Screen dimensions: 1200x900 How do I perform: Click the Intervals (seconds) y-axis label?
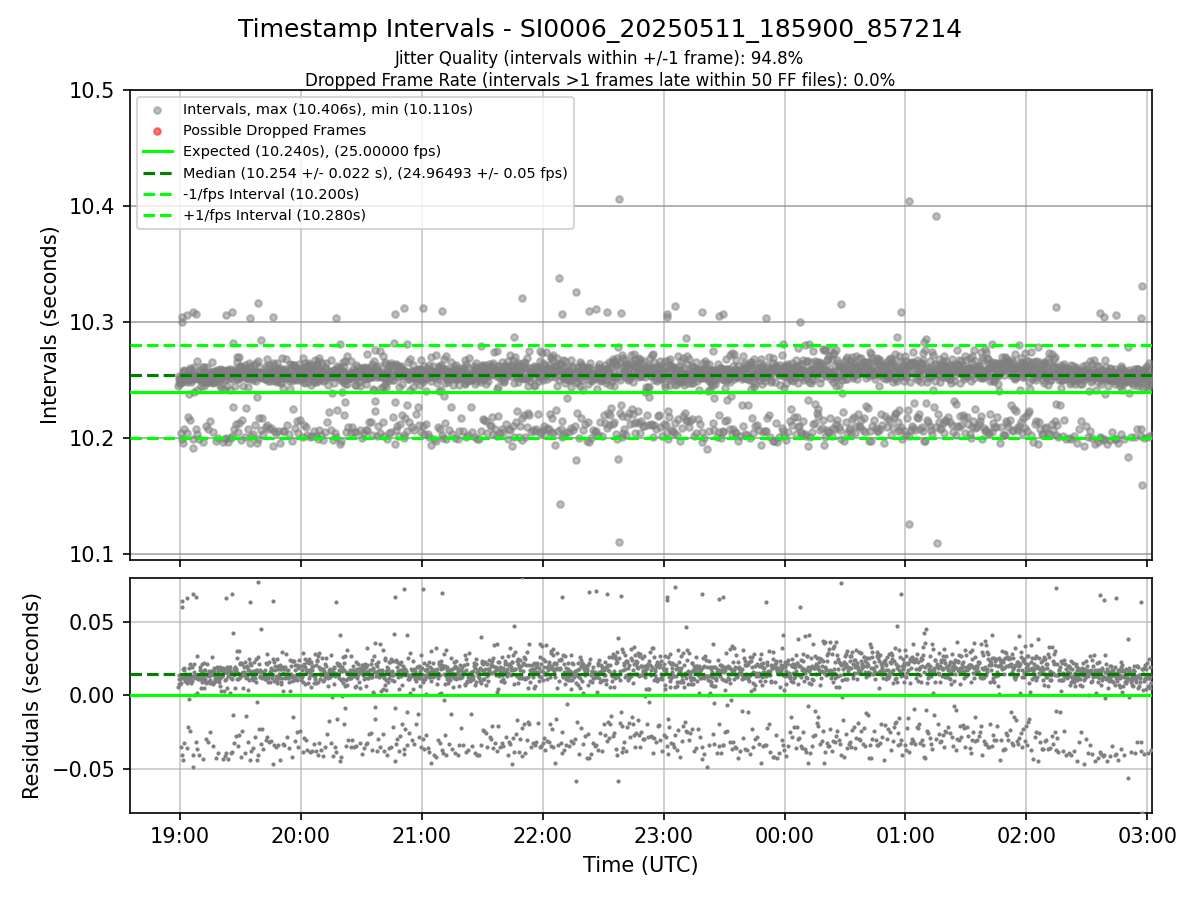pos(50,324)
